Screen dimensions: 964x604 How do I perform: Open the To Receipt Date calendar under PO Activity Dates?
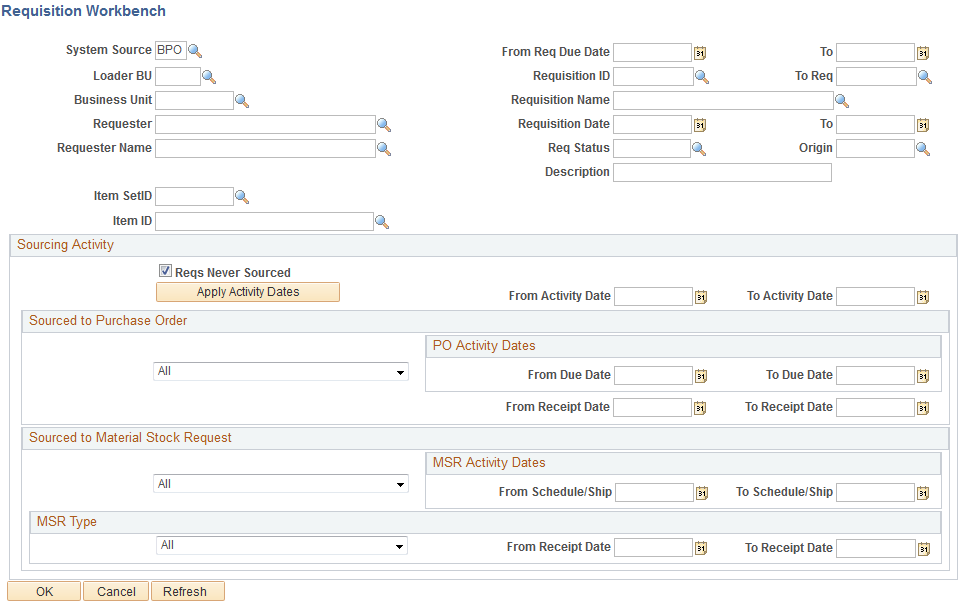click(x=921, y=406)
